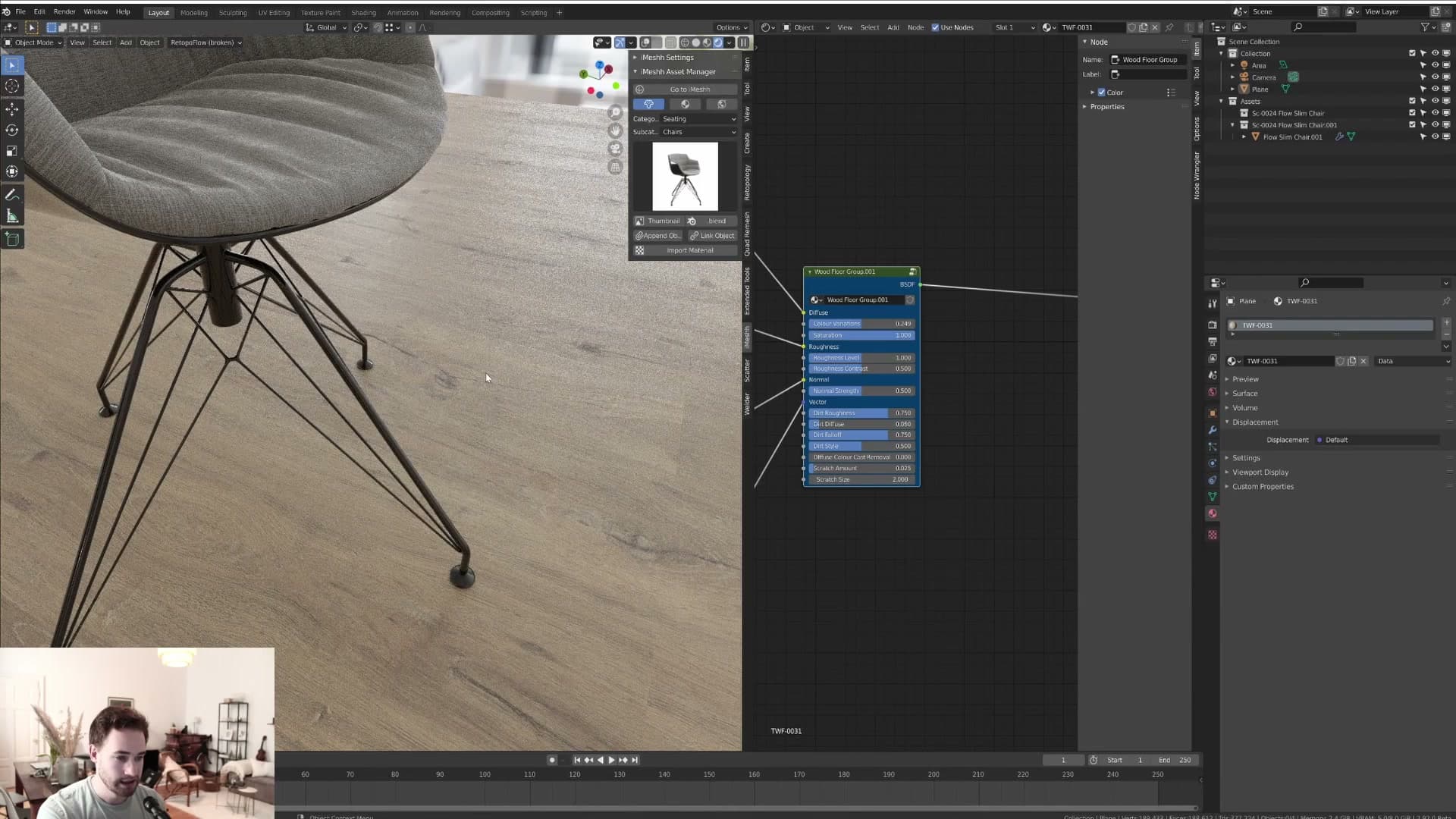Collapse the Displacement panel

[x=1255, y=422]
